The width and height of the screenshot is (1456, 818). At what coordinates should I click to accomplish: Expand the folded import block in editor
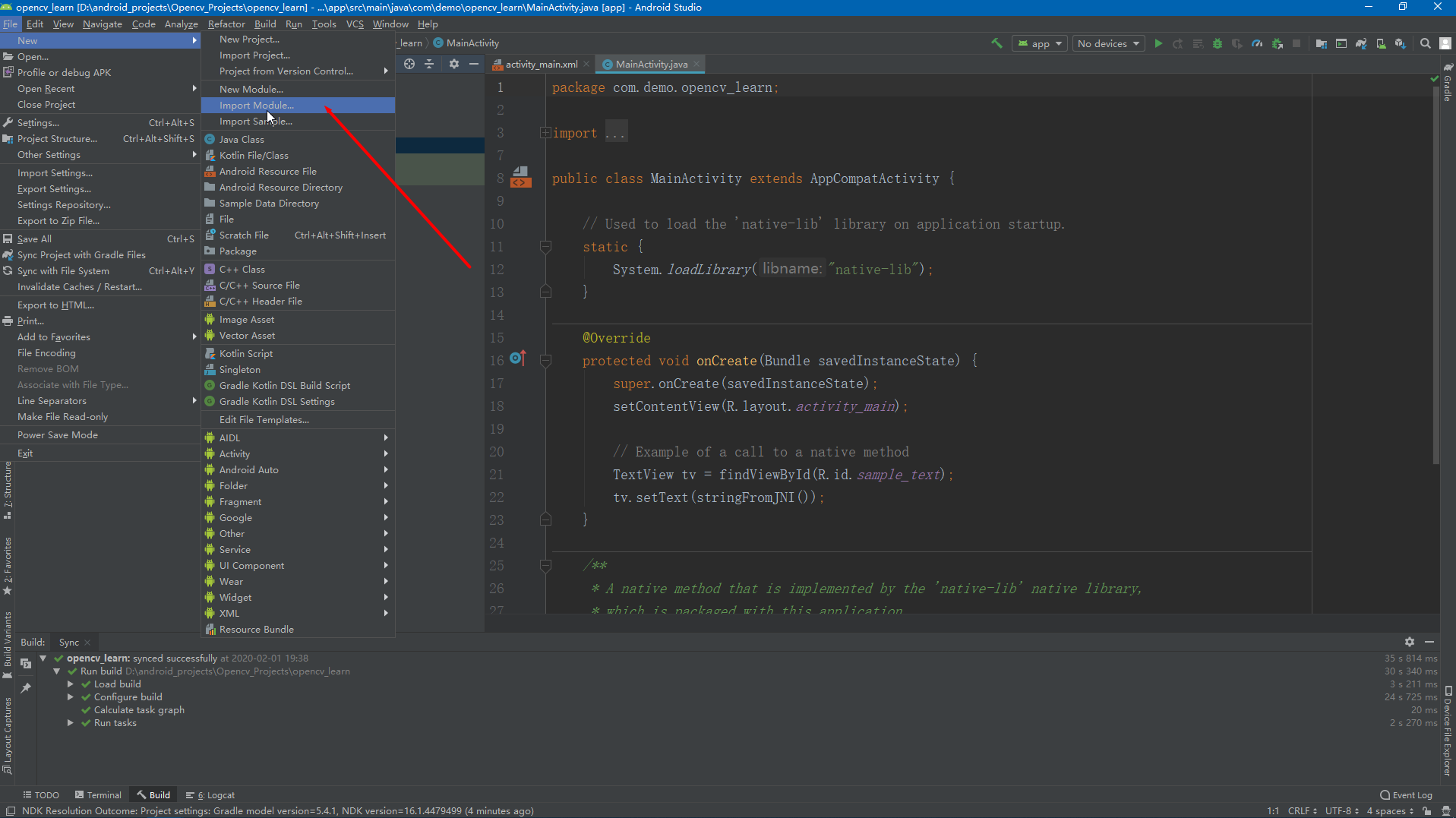545,133
